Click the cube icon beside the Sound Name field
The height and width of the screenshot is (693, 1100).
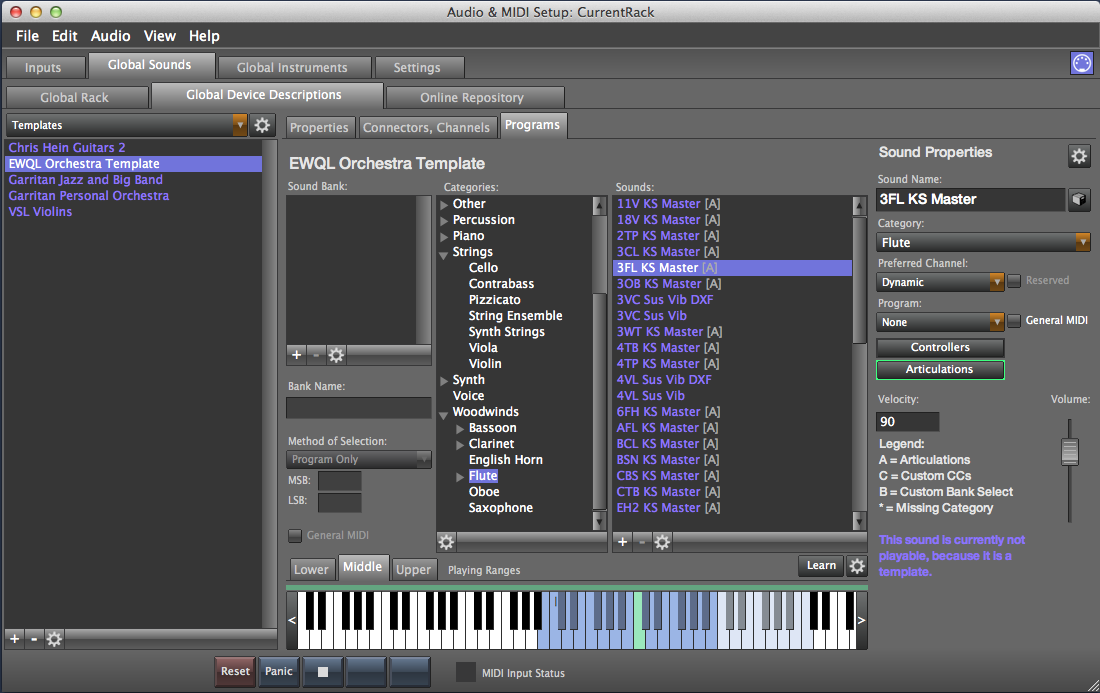point(1078,199)
